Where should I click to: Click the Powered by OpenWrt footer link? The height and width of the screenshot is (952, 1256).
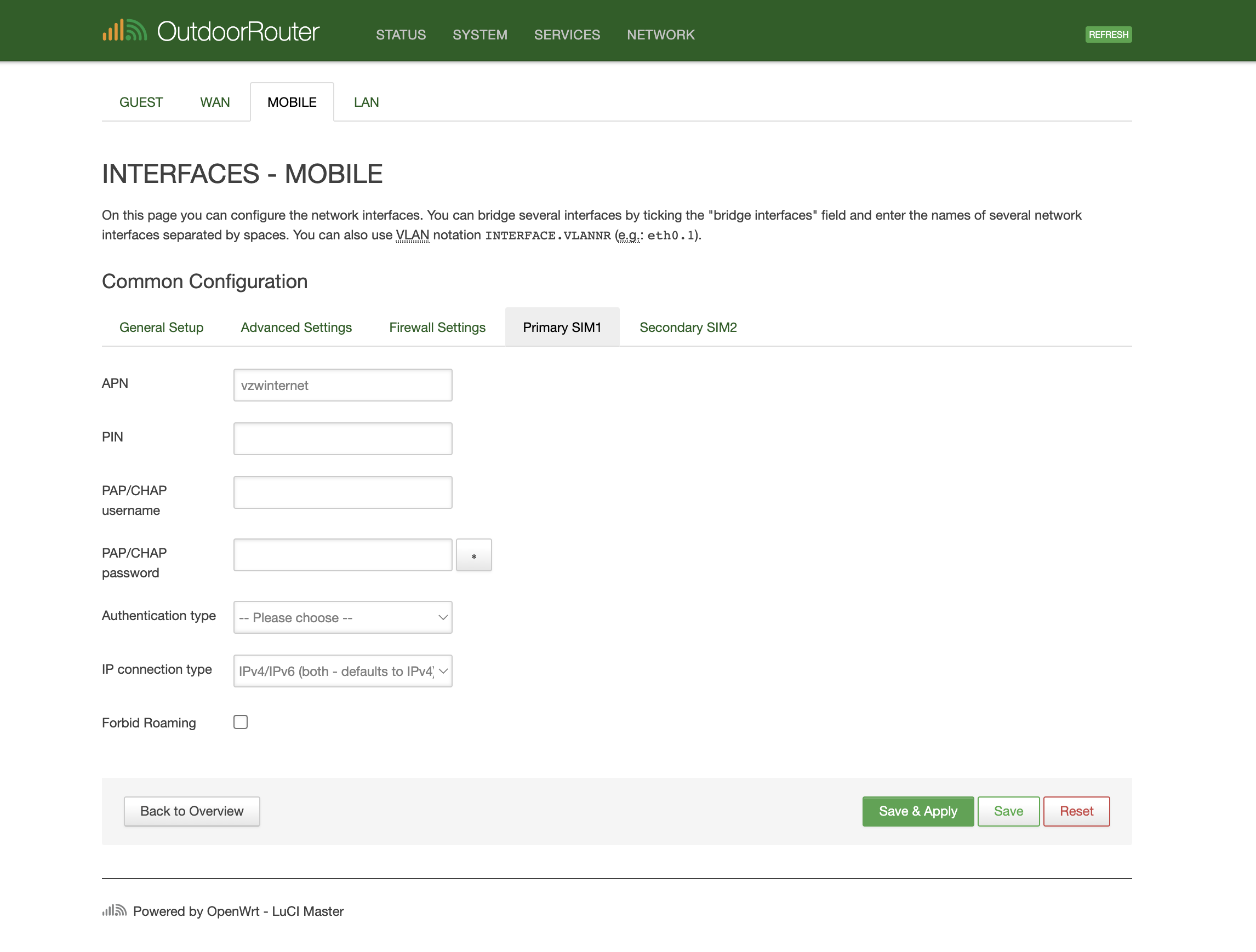coord(238,911)
